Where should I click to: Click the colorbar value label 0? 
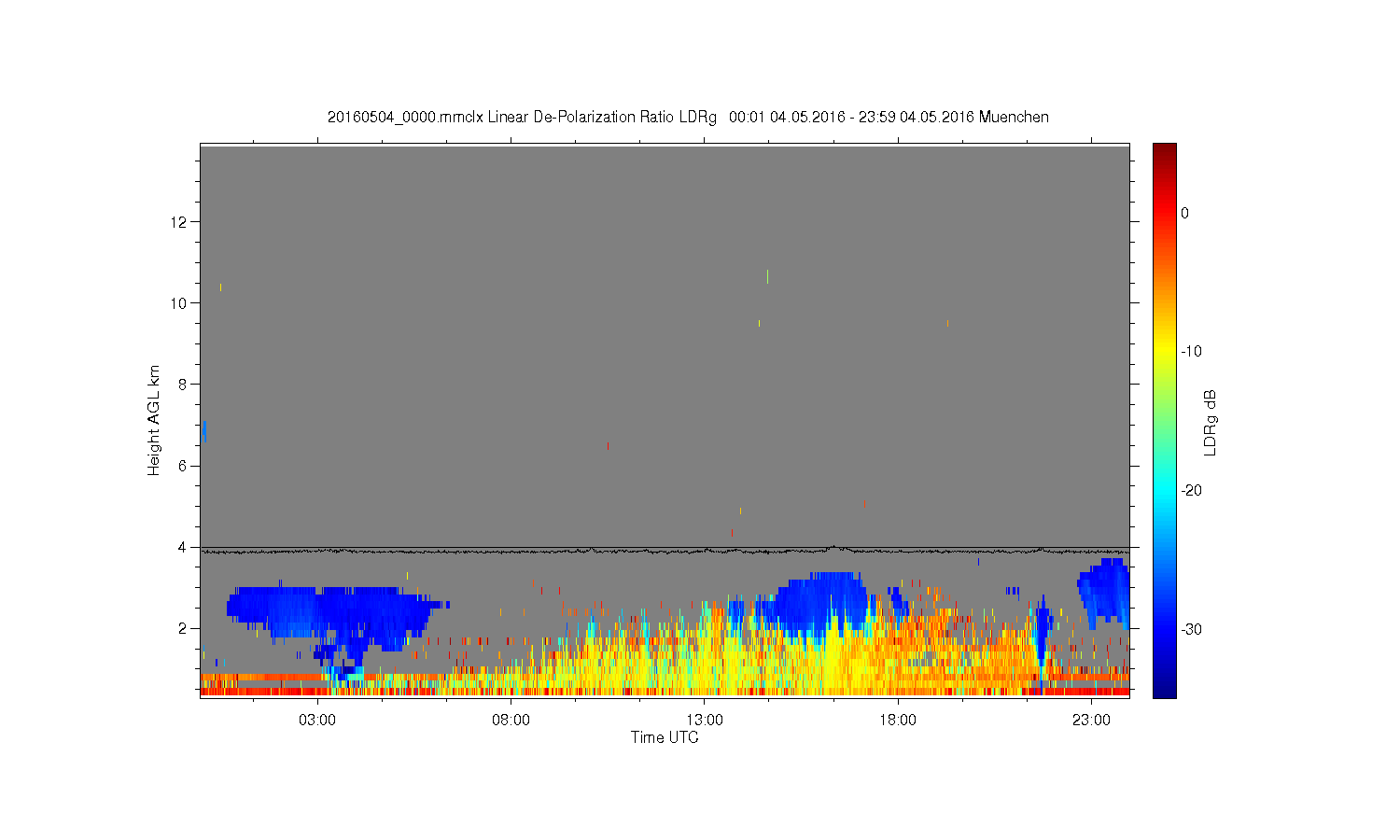1185,213
